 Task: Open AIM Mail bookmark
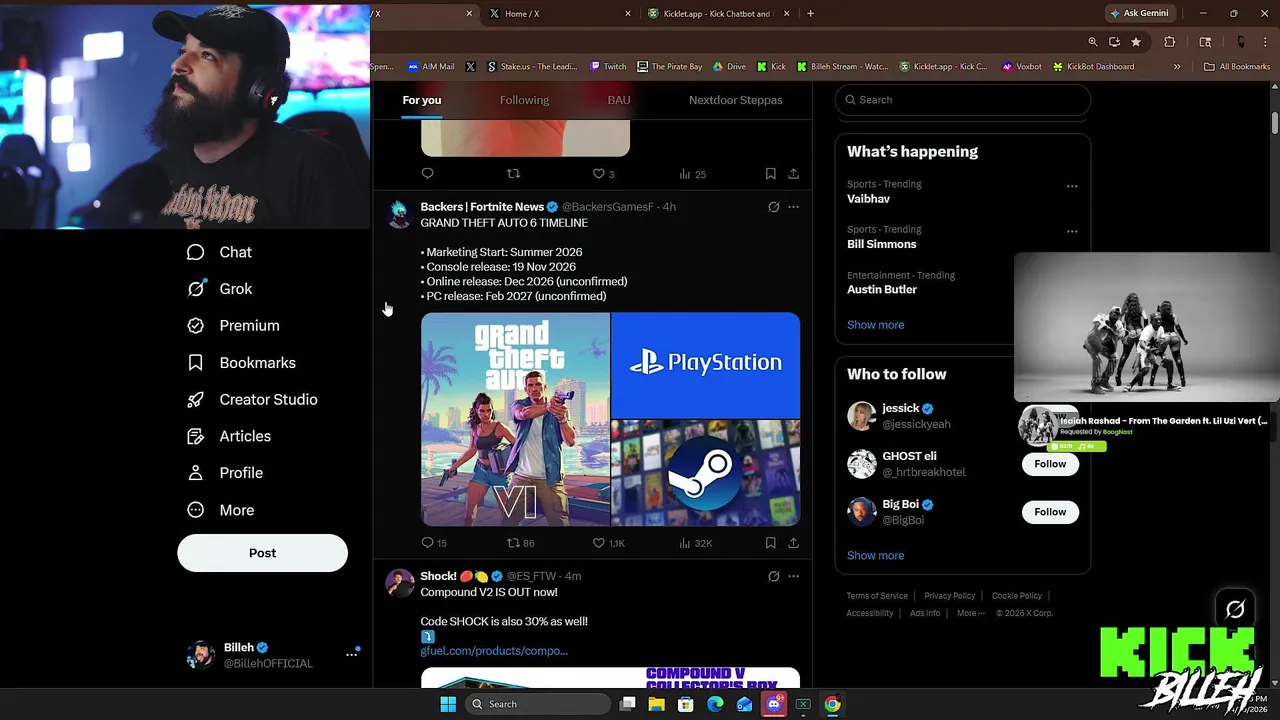click(x=431, y=67)
